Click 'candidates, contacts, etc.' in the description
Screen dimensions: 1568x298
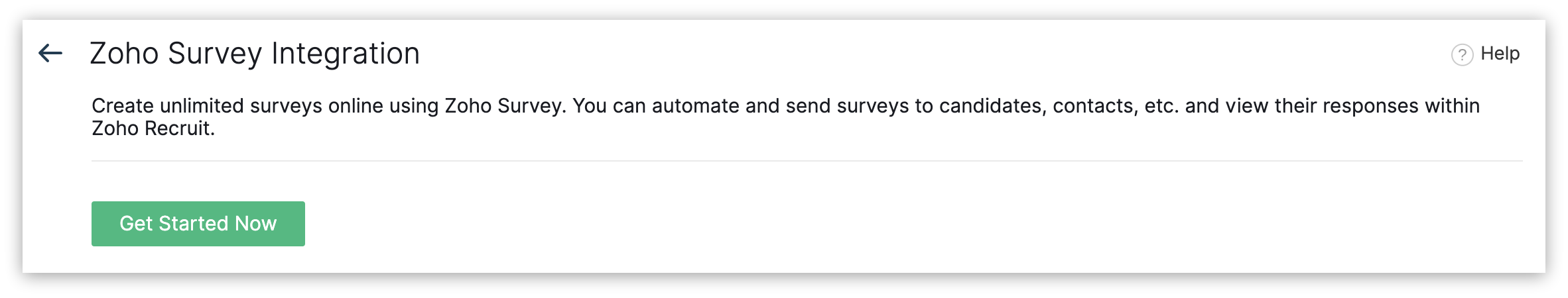pyautogui.click(x=1059, y=106)
